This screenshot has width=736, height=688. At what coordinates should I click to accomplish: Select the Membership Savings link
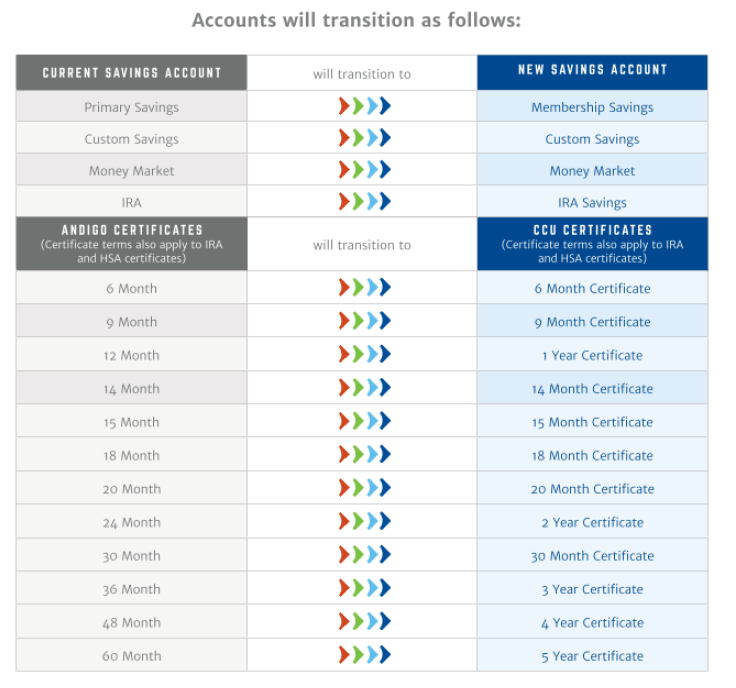pos(592,107)
